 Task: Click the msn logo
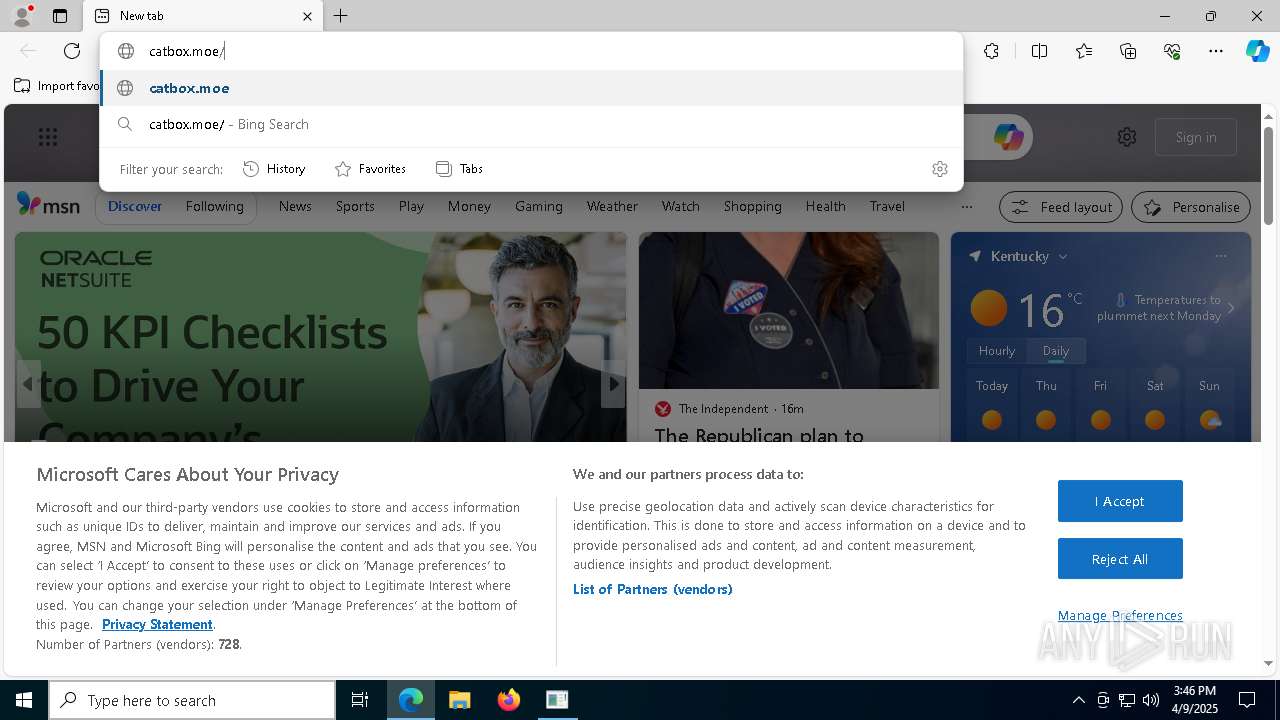(x=48, y=205)
